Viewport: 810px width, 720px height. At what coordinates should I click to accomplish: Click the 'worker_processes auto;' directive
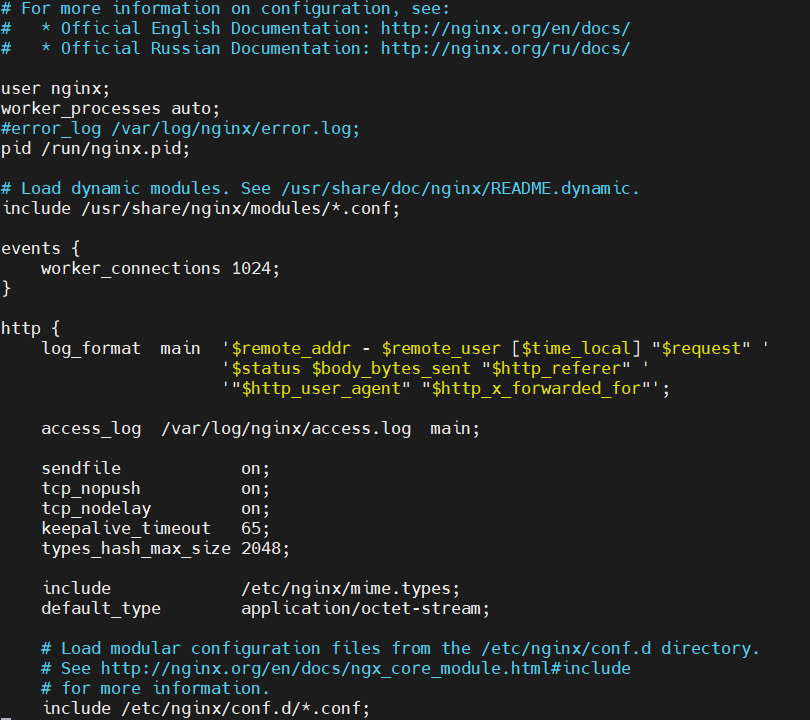(x=110, y=109)
